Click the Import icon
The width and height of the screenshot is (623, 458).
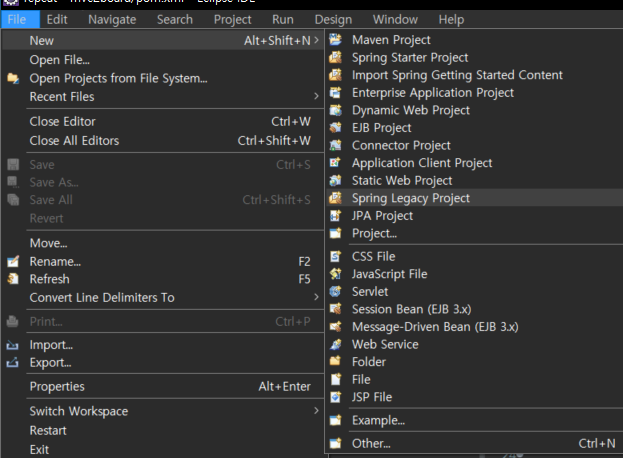click(x=13, y=345)
